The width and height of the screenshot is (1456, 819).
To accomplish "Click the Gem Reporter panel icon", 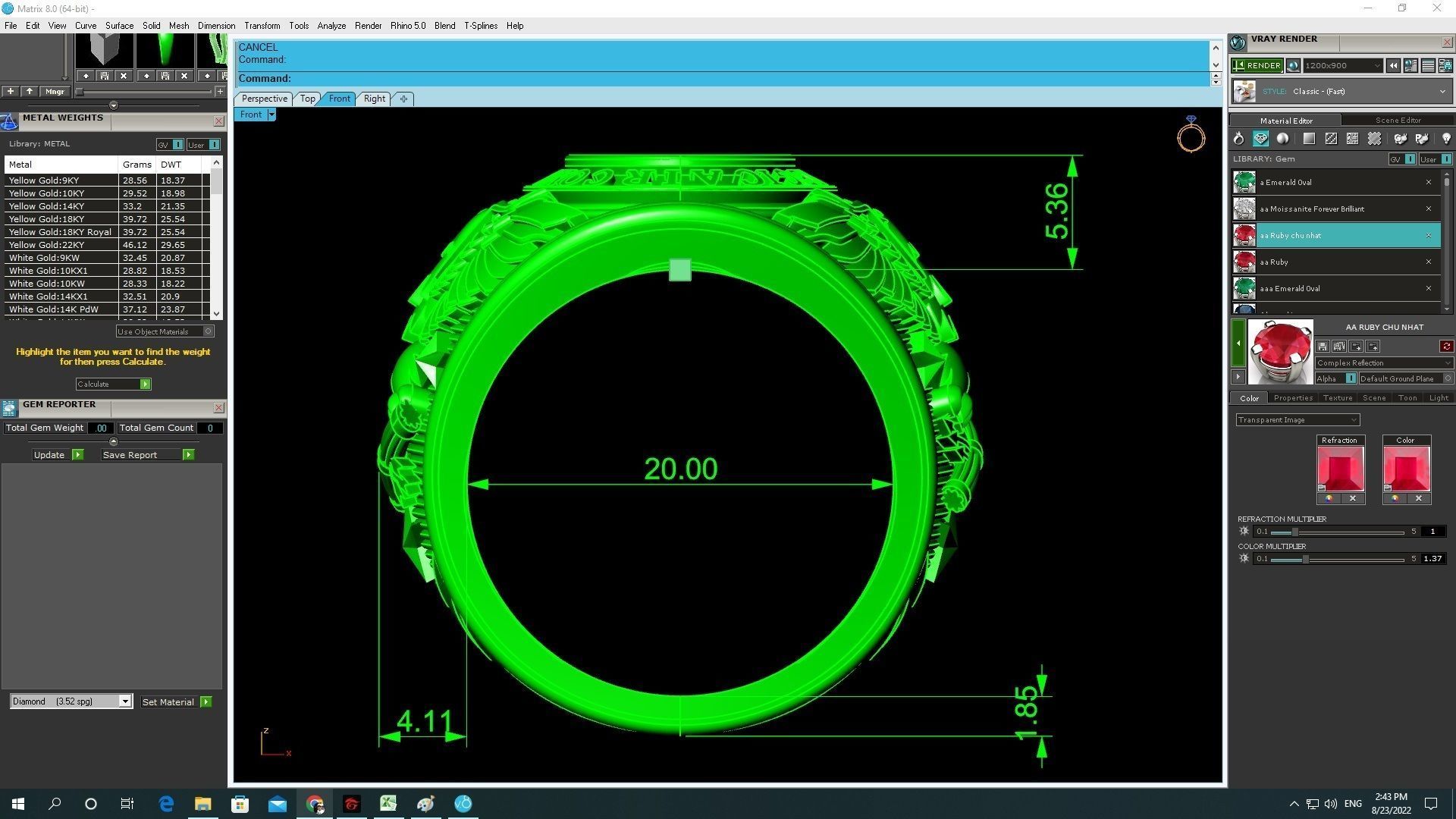I will [9, 408].
